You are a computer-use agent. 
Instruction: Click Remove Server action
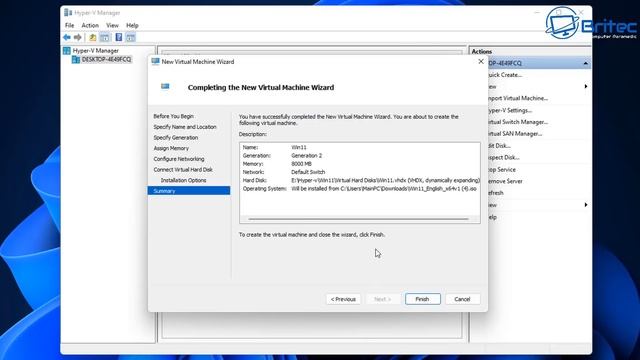[505, 181]
